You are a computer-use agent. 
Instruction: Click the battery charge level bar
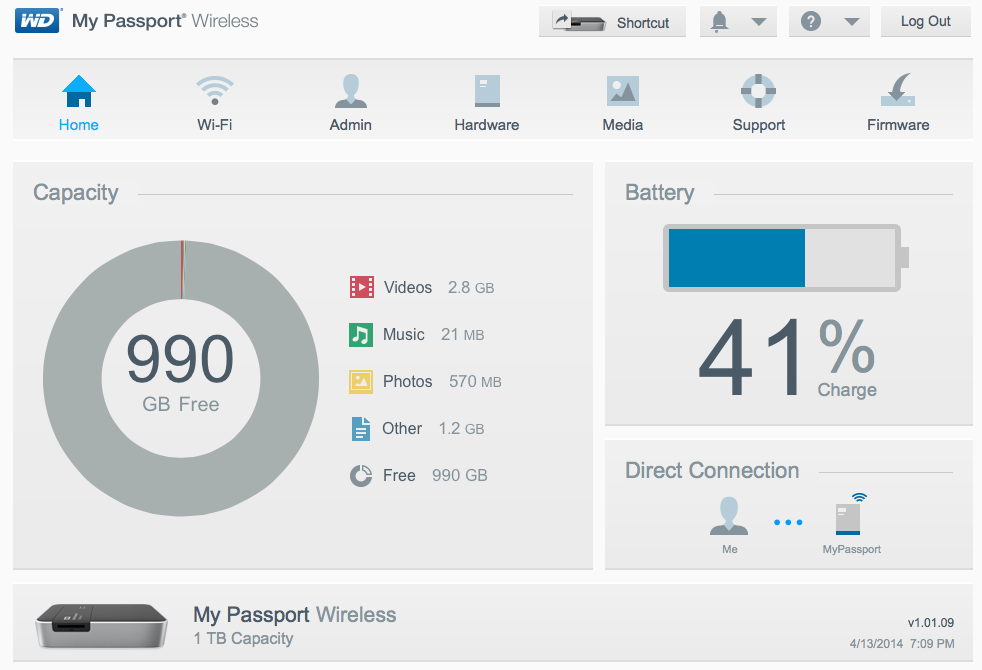click(x=781, y=258)
